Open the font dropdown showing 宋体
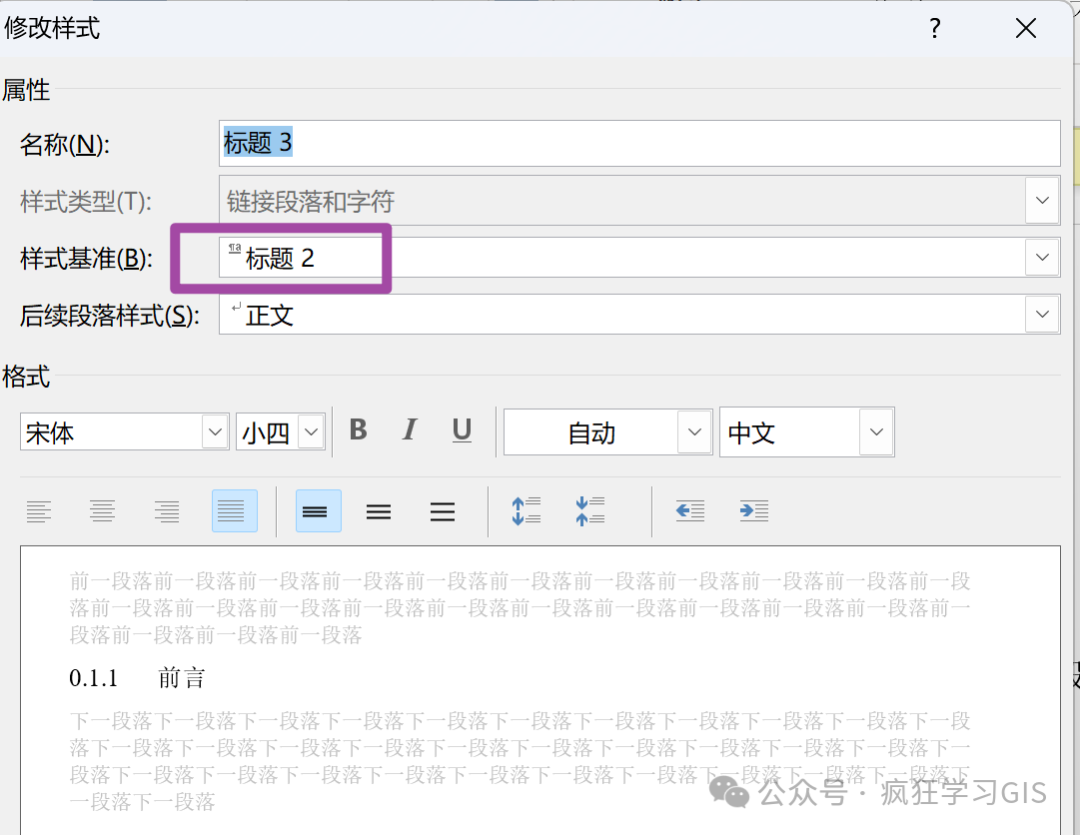The image size is (1080, 835). (x=215, y=431)
